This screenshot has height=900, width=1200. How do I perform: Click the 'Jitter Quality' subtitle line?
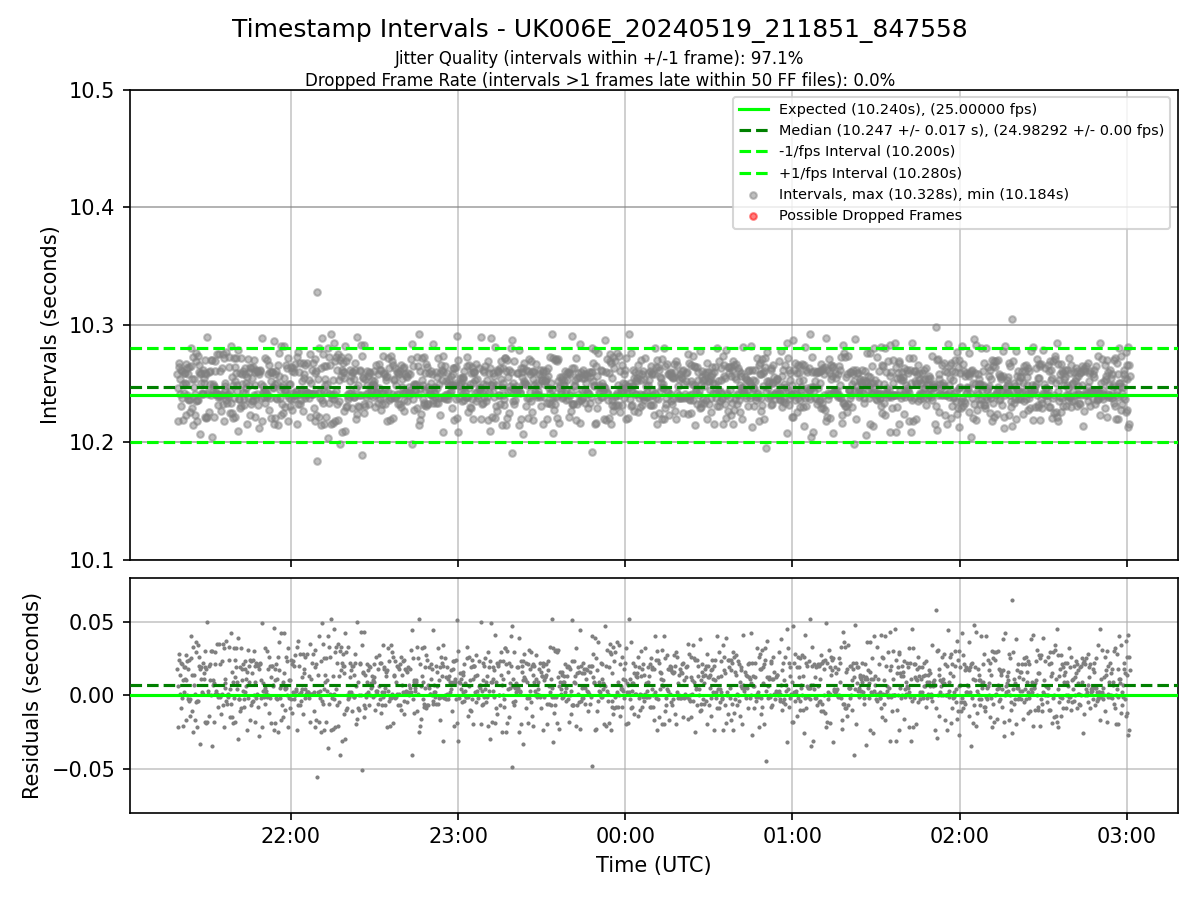click(600, 59)
